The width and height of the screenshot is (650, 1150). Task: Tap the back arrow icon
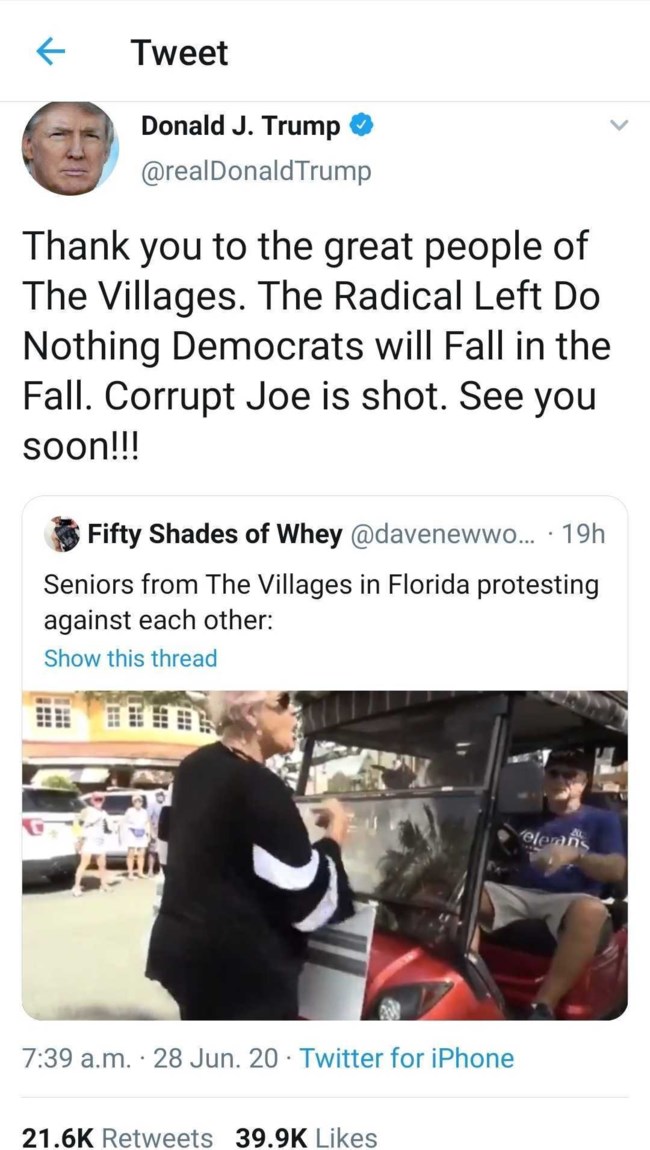[50, 53]
